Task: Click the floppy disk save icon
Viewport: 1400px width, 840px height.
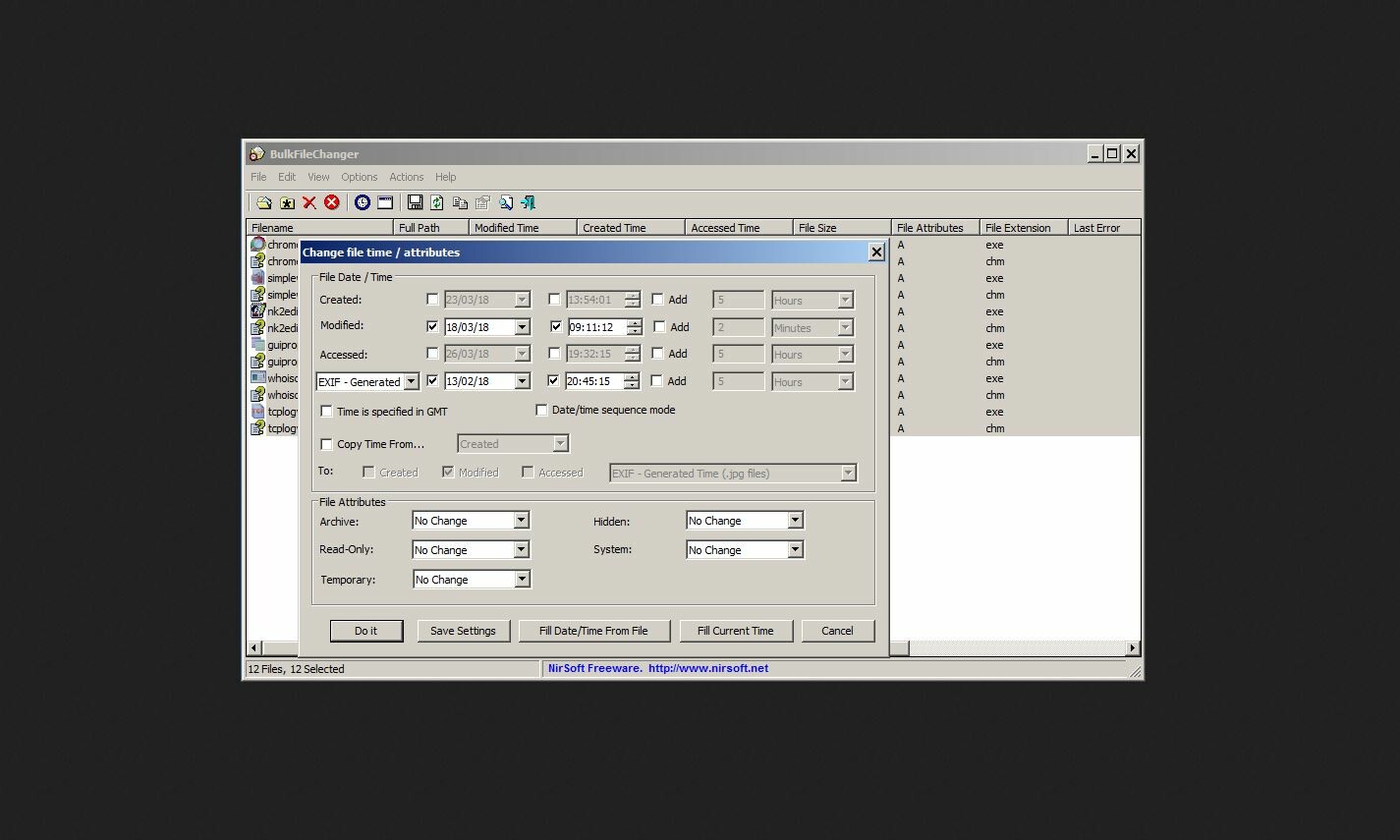Action: click(415, 202)
